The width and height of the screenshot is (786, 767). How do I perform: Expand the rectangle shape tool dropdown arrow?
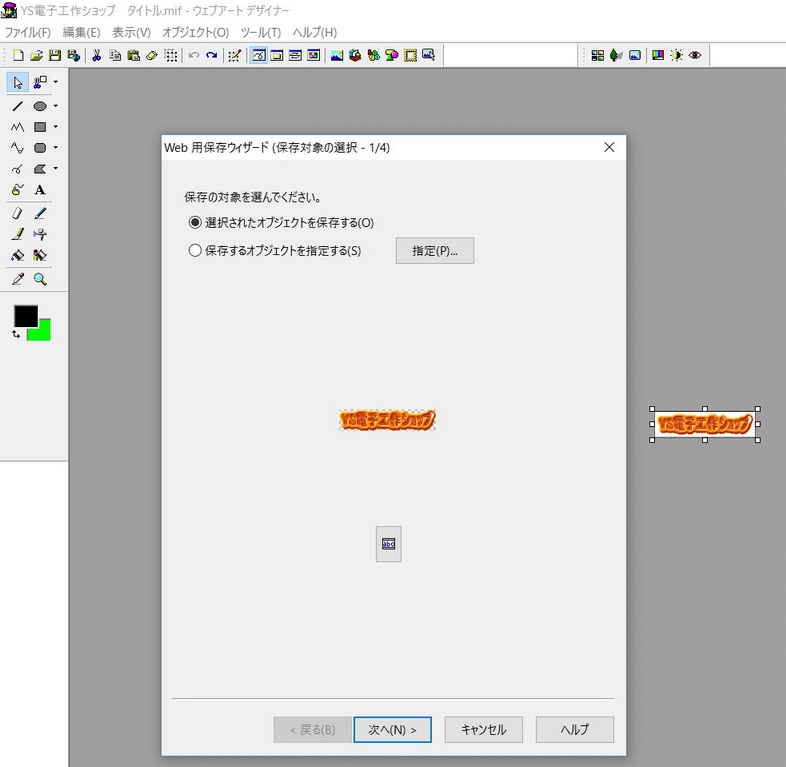click(x=56, y=127)
